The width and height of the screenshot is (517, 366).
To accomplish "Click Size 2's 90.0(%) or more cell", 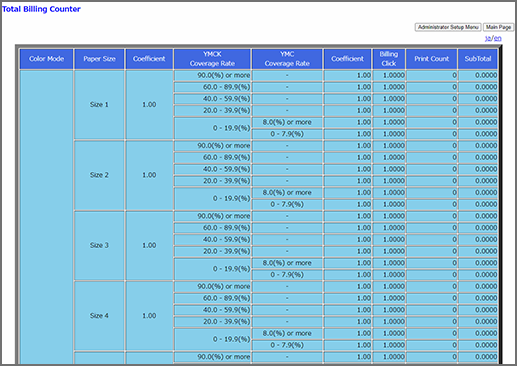I will 212,146.
